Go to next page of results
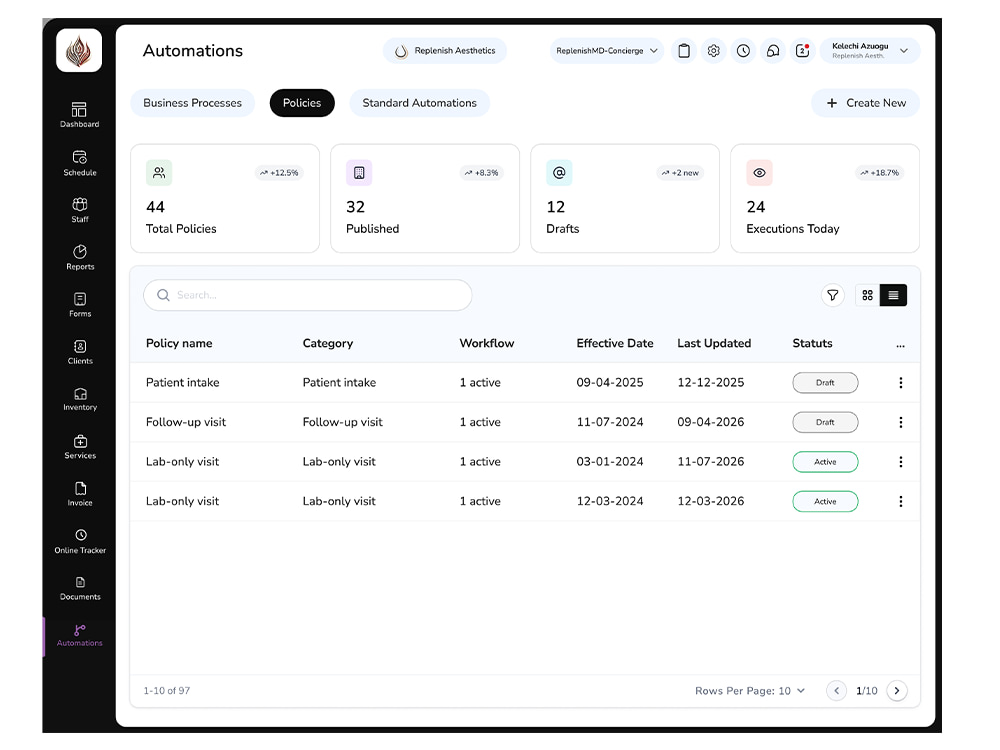The width and height of the screenshot is (1000, 750). (897, 691)
